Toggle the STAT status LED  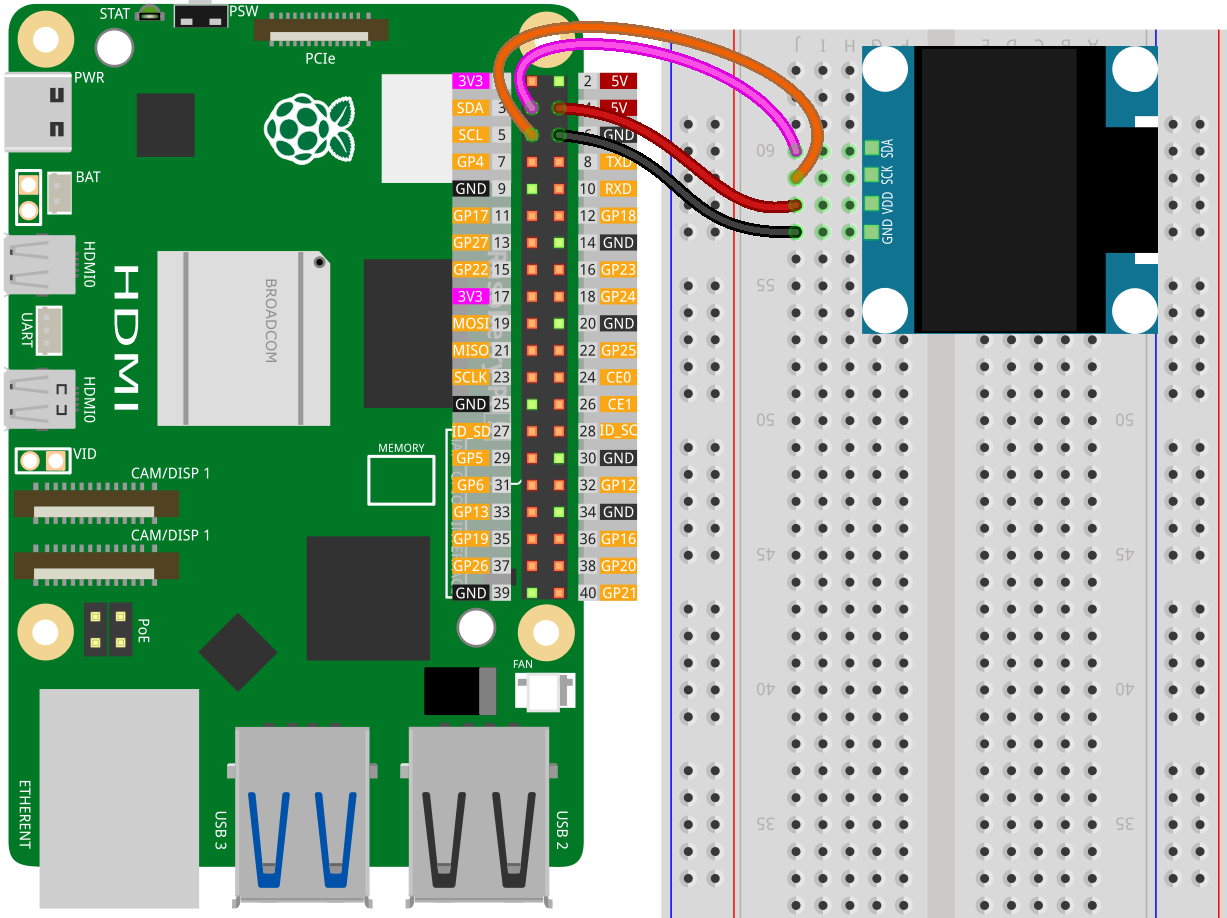coord(150,15)
